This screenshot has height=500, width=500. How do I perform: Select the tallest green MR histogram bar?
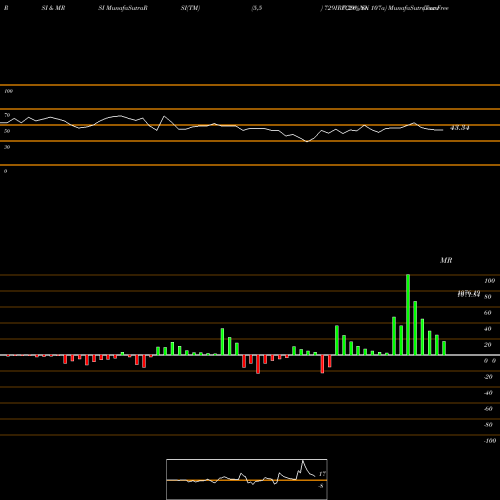(x=408, y=315)
